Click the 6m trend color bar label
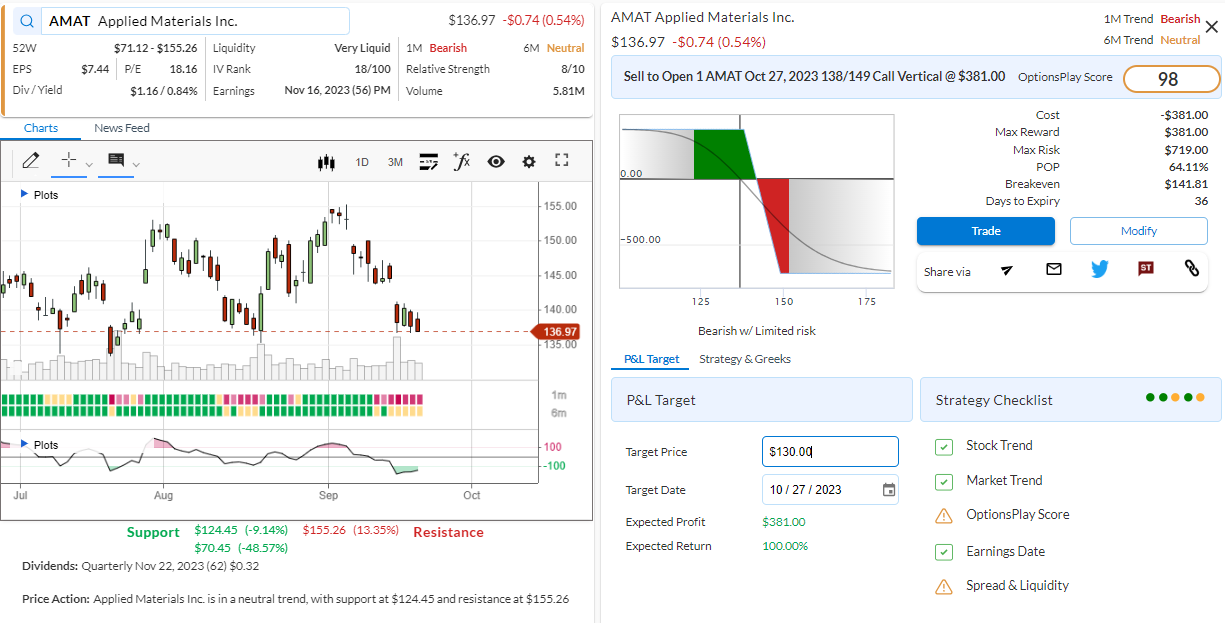This screenshot has height=623, width=1225. 558,413
